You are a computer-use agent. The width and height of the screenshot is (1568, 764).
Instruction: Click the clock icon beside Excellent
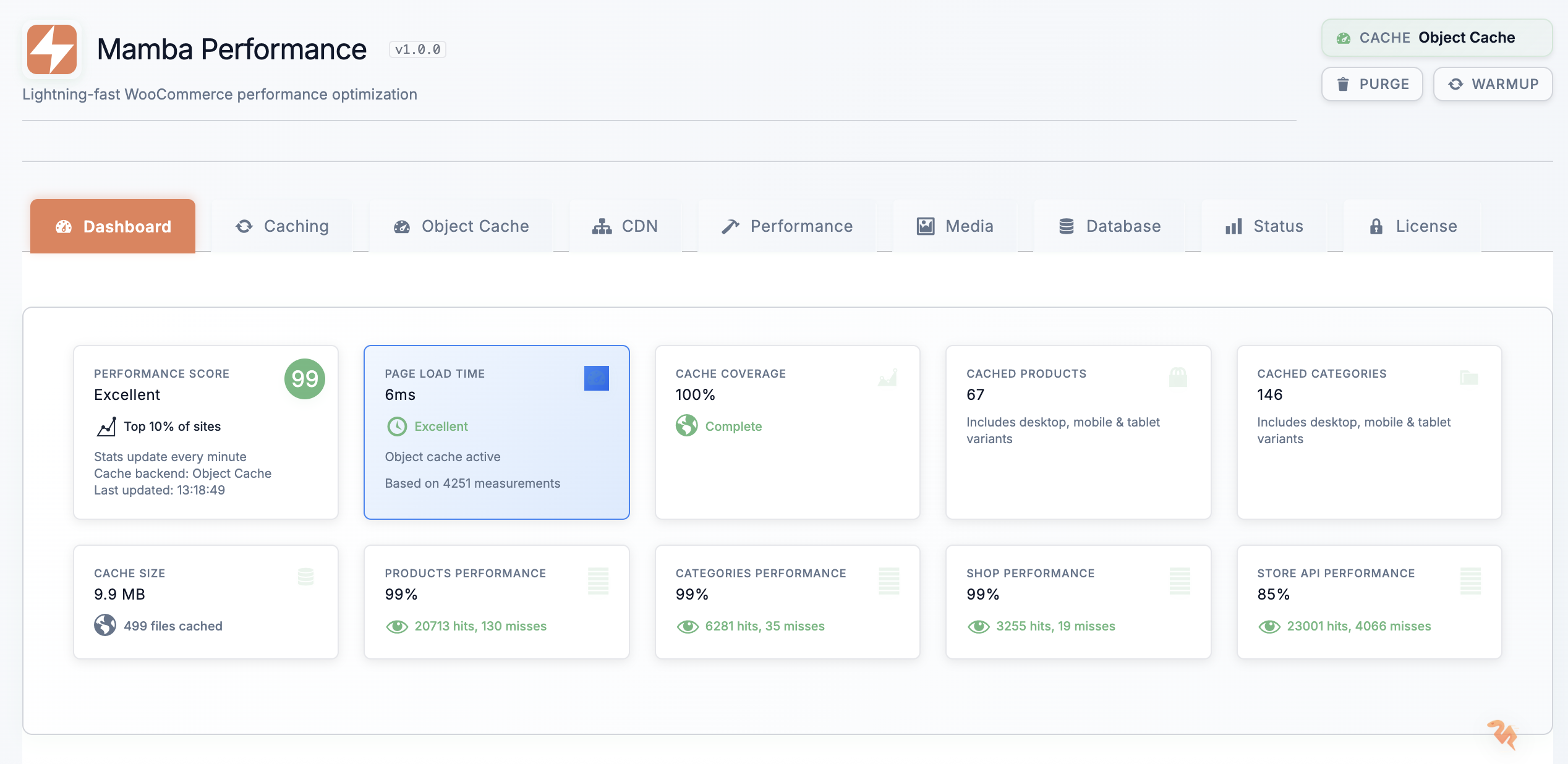click(397, 427)
